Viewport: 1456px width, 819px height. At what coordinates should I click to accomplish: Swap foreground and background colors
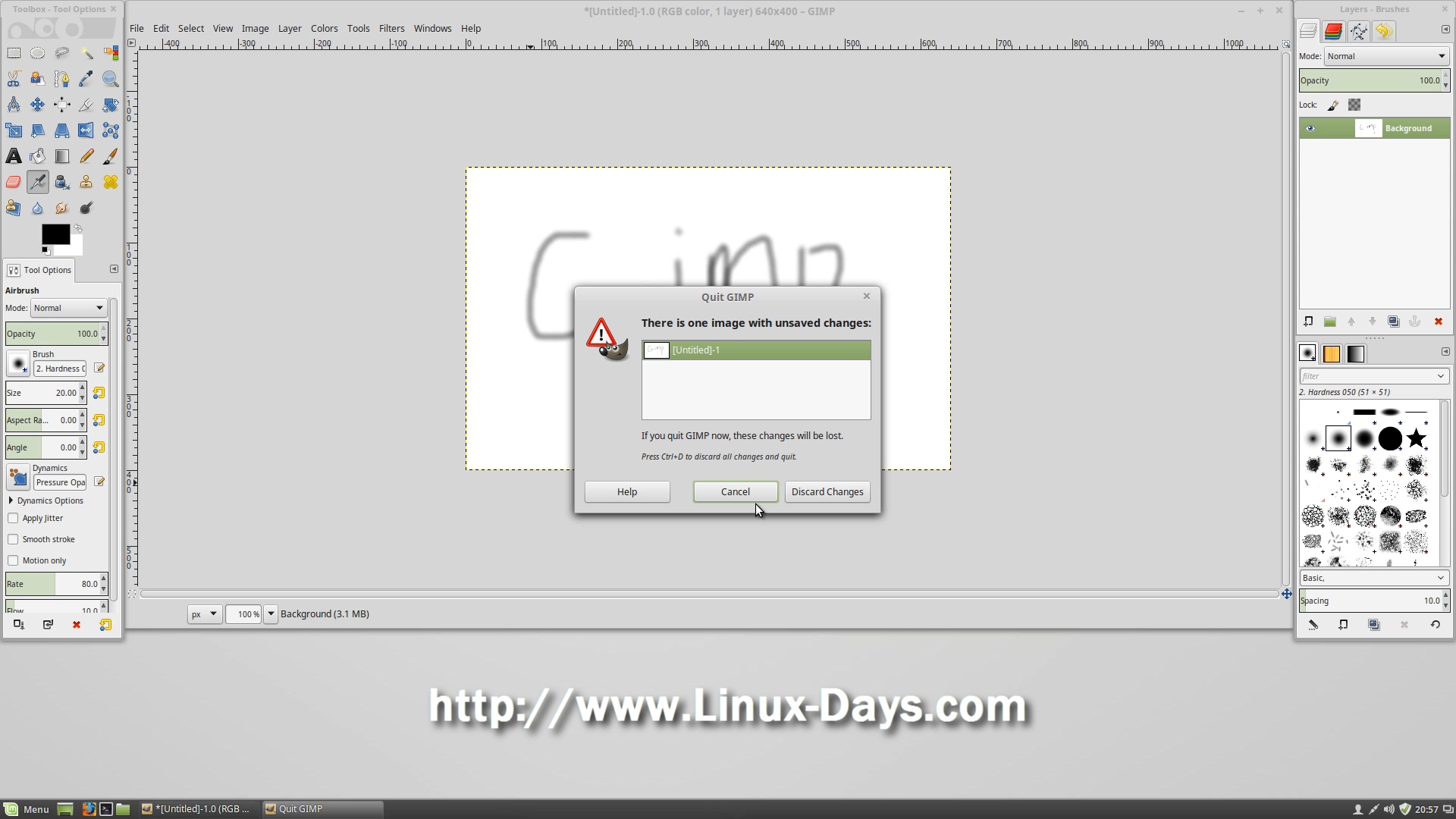coord(78,228)
